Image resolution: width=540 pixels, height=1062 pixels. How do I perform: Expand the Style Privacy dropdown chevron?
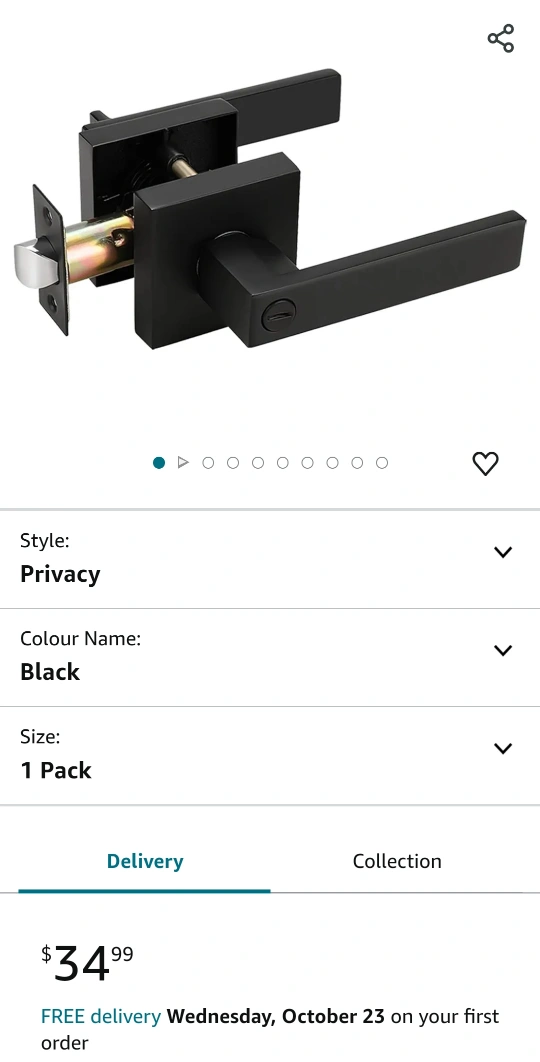(503, 552)
